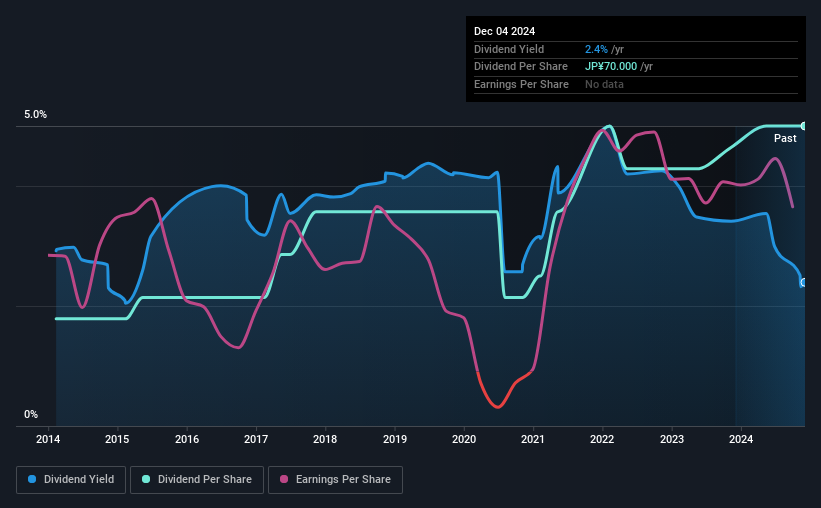Click Dividend Per Share label in tooltip

pyautogui.click(x=520, y=67)
